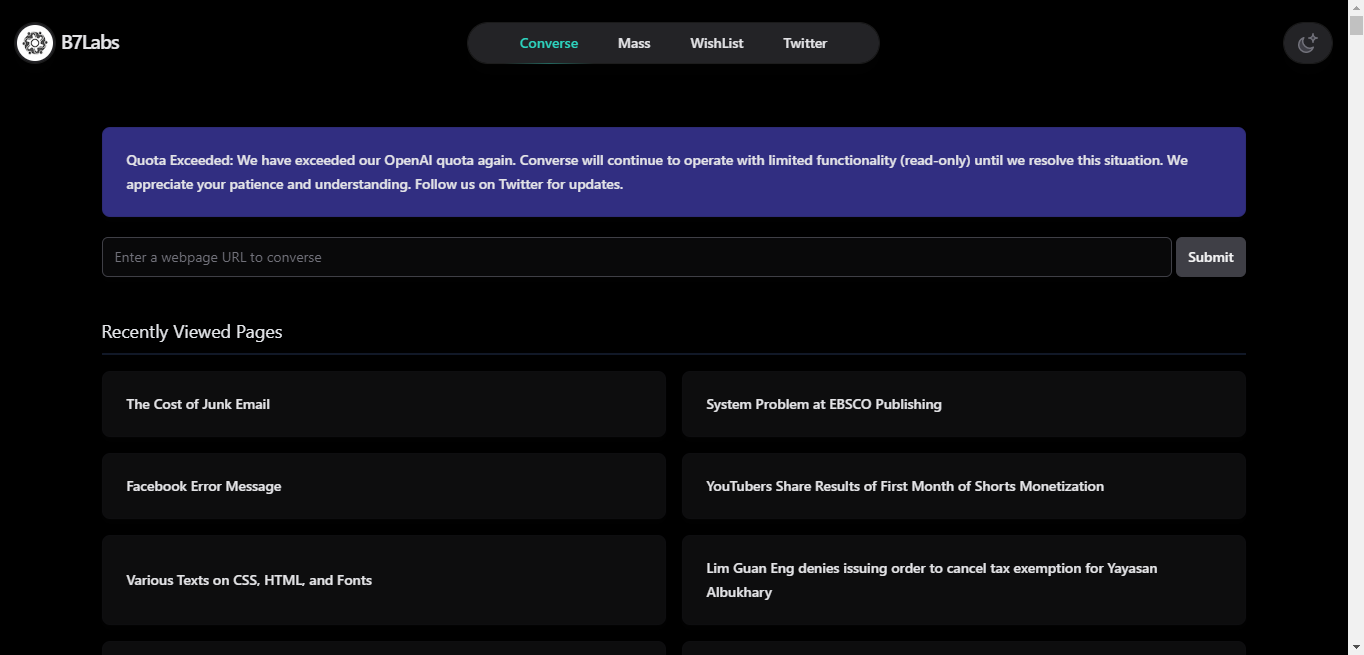Image resolution: width=1364 pixels, height=655 pixels.
Task: Open Lim Guan Eng tax exemption article
Action: click(x=964, y=580)
